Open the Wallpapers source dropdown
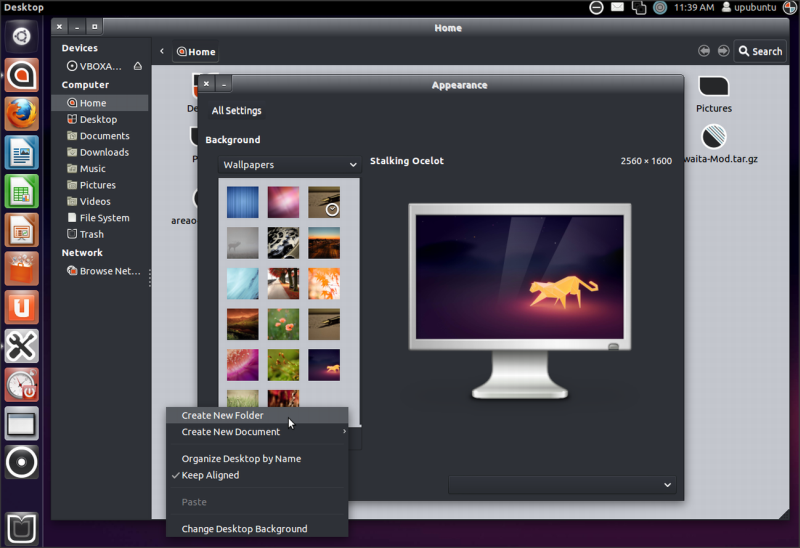This screenshot has height=548, width=800. coord(289,165)
